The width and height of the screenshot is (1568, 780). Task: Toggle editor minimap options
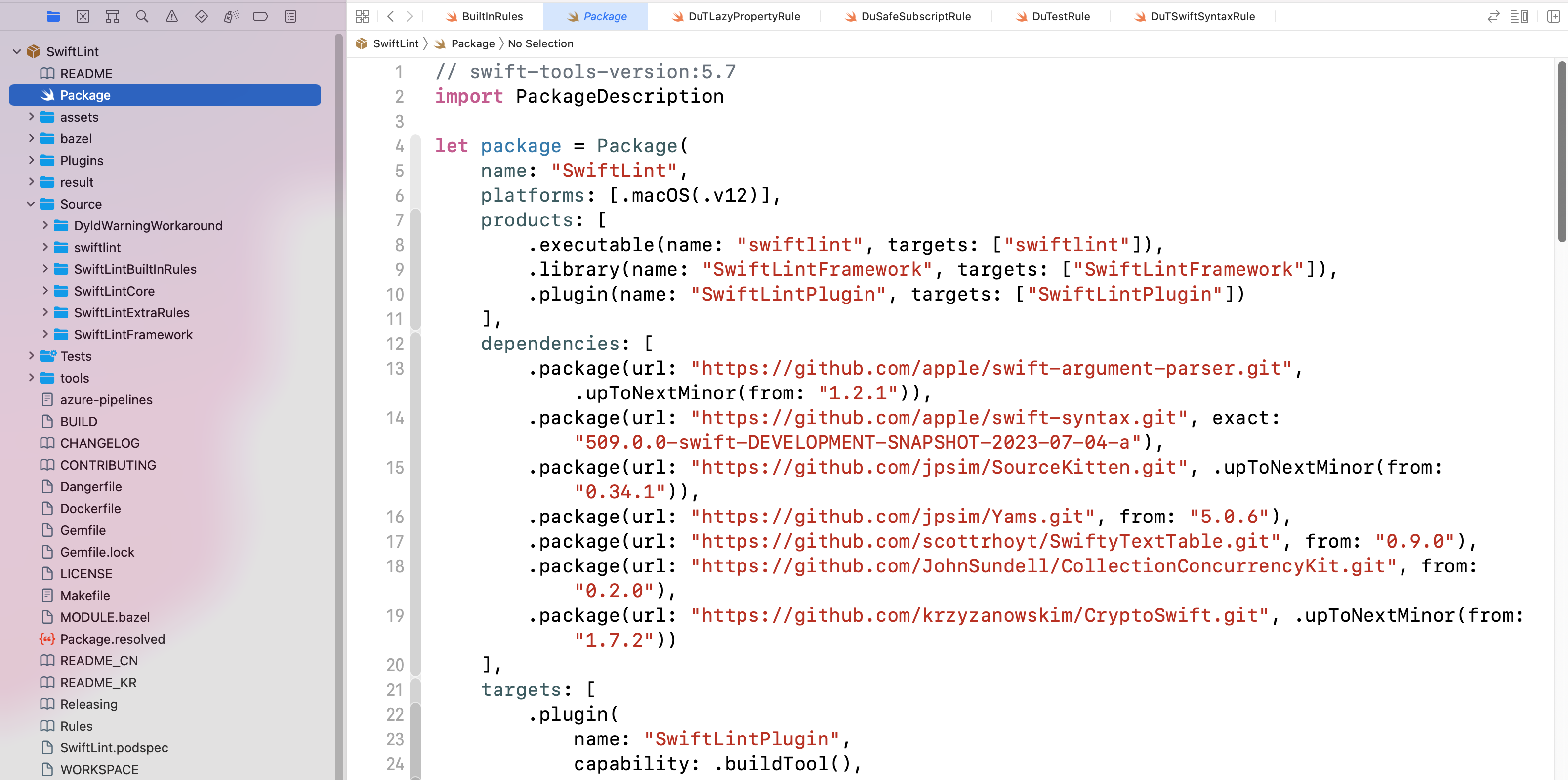[x=1519, y=16]
